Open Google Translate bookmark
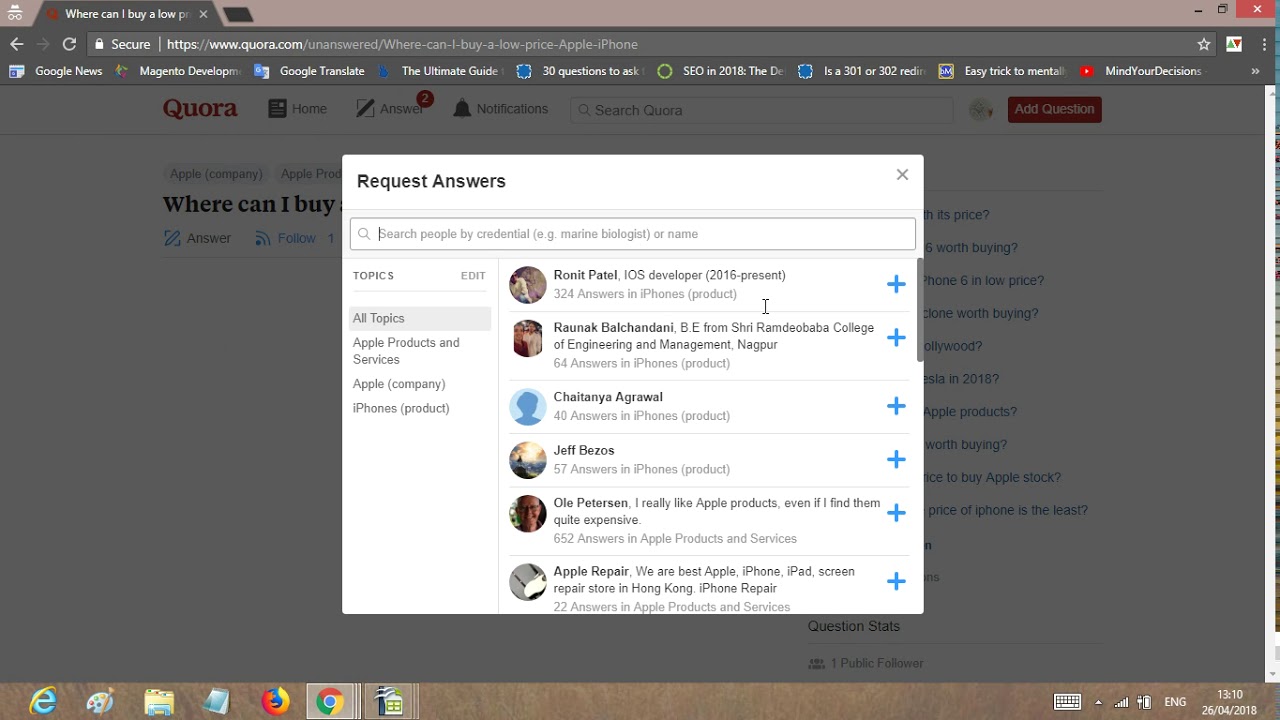The width and height of the screenshot is (1280, 720). tap(310, 71)
